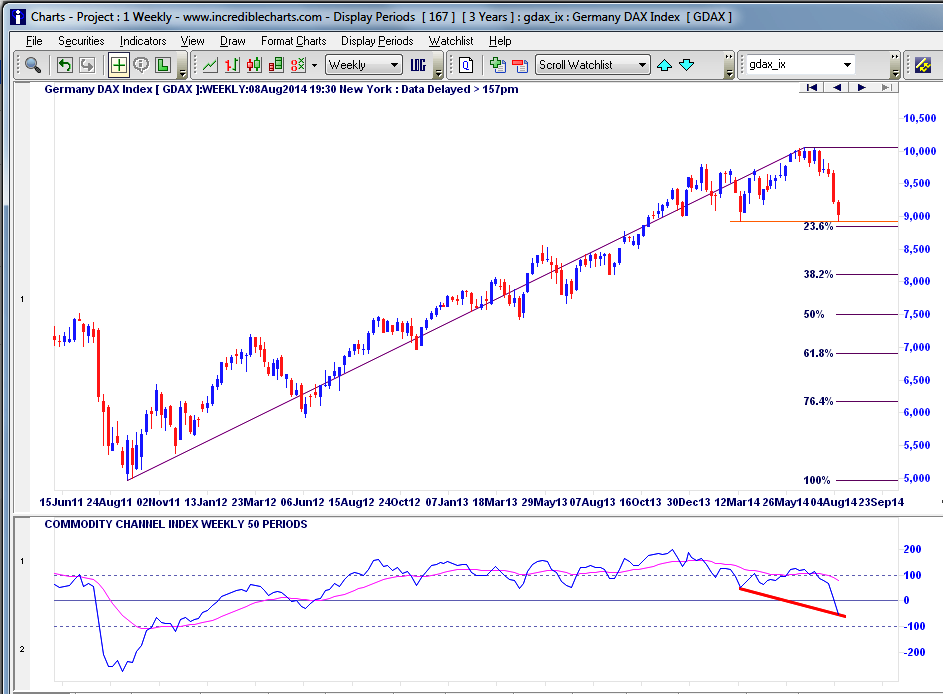Open the Watchlist menu
This screenshot has height=694, width=943.
(451, 41)
